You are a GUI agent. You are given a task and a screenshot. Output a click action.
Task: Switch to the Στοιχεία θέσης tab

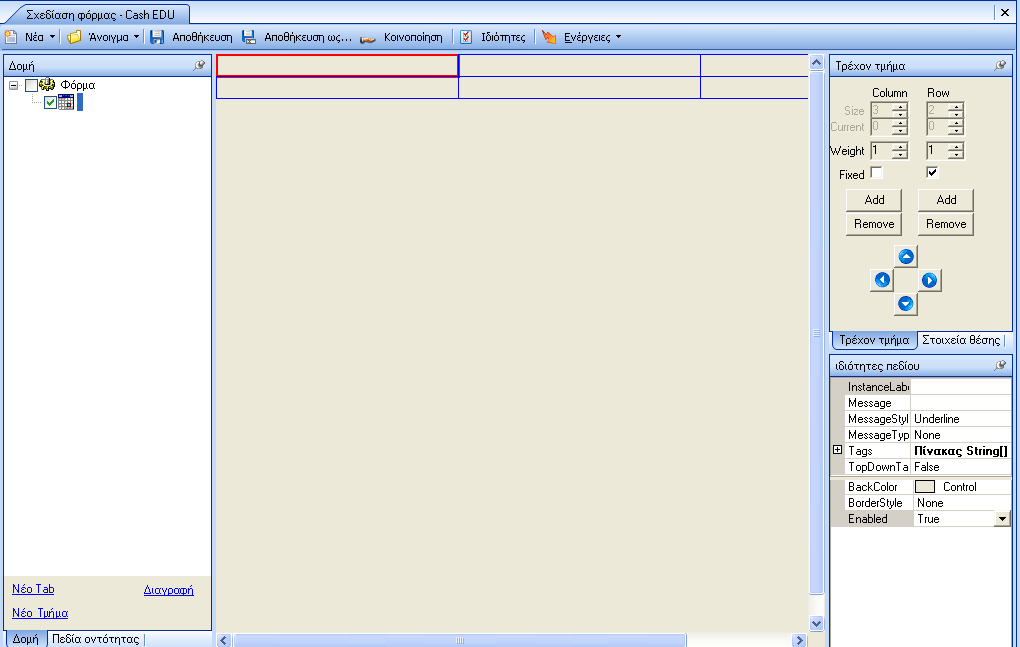961,340
